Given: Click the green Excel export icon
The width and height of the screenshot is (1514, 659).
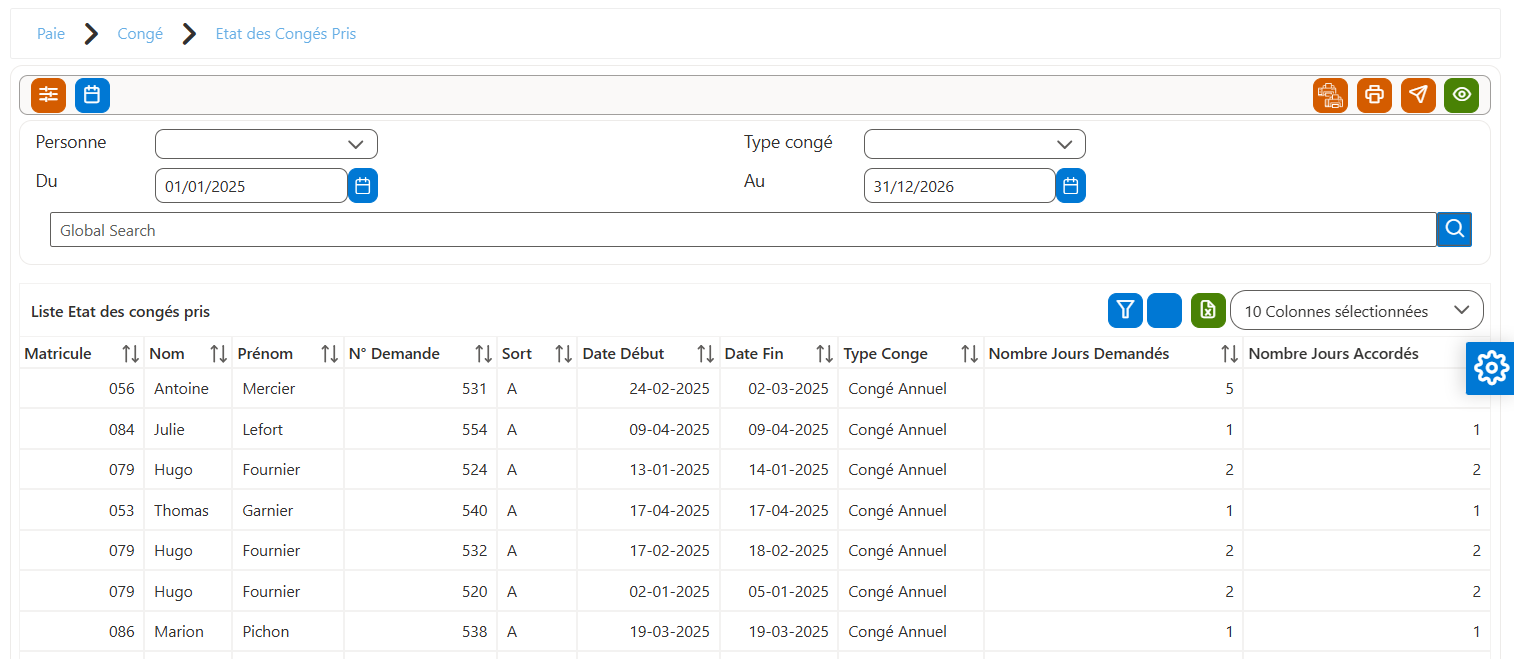Looking at the screenshot, I should (1208, 311).
